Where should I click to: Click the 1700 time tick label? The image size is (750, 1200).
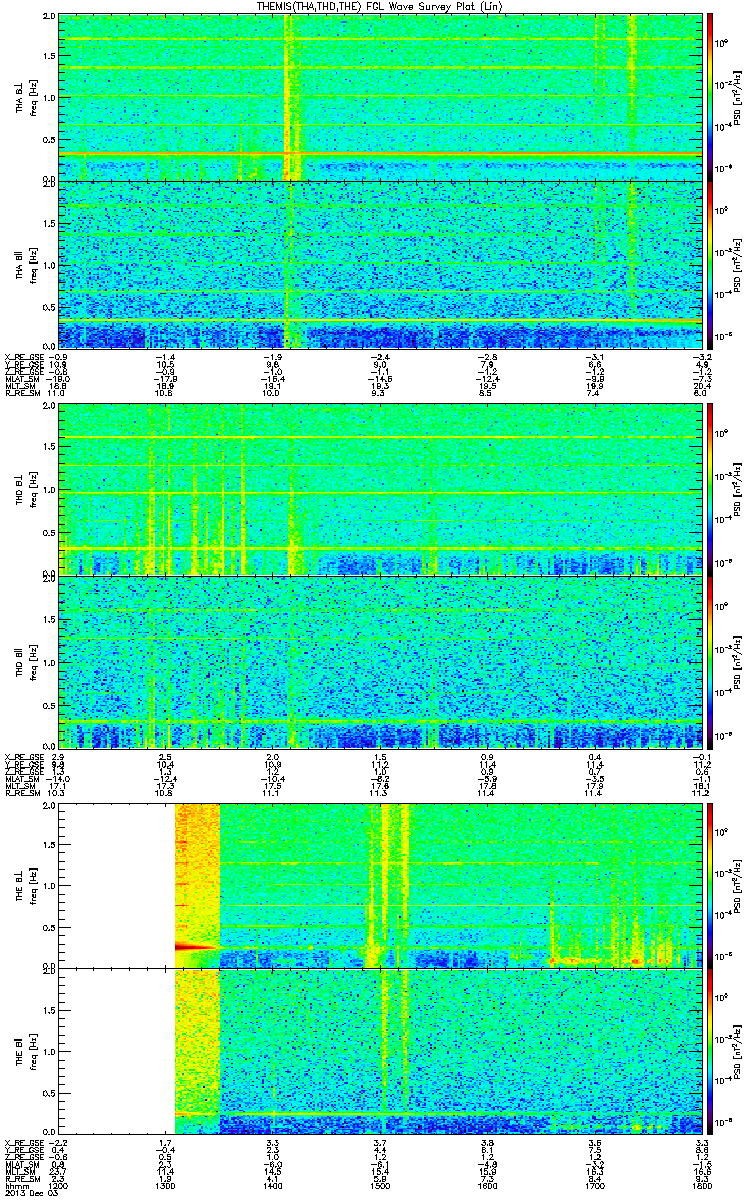tap(594, 1185)
